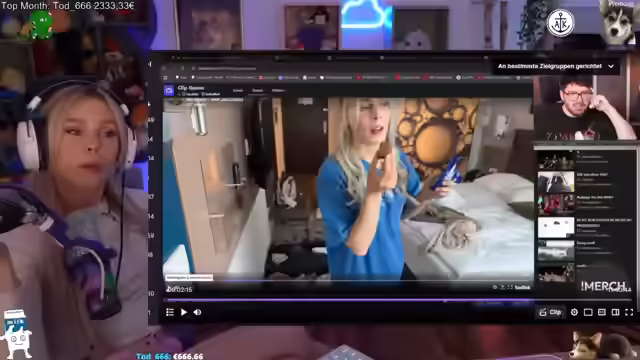
Task: Toggle the mini-player icon in controls
Action: (602, 312)
